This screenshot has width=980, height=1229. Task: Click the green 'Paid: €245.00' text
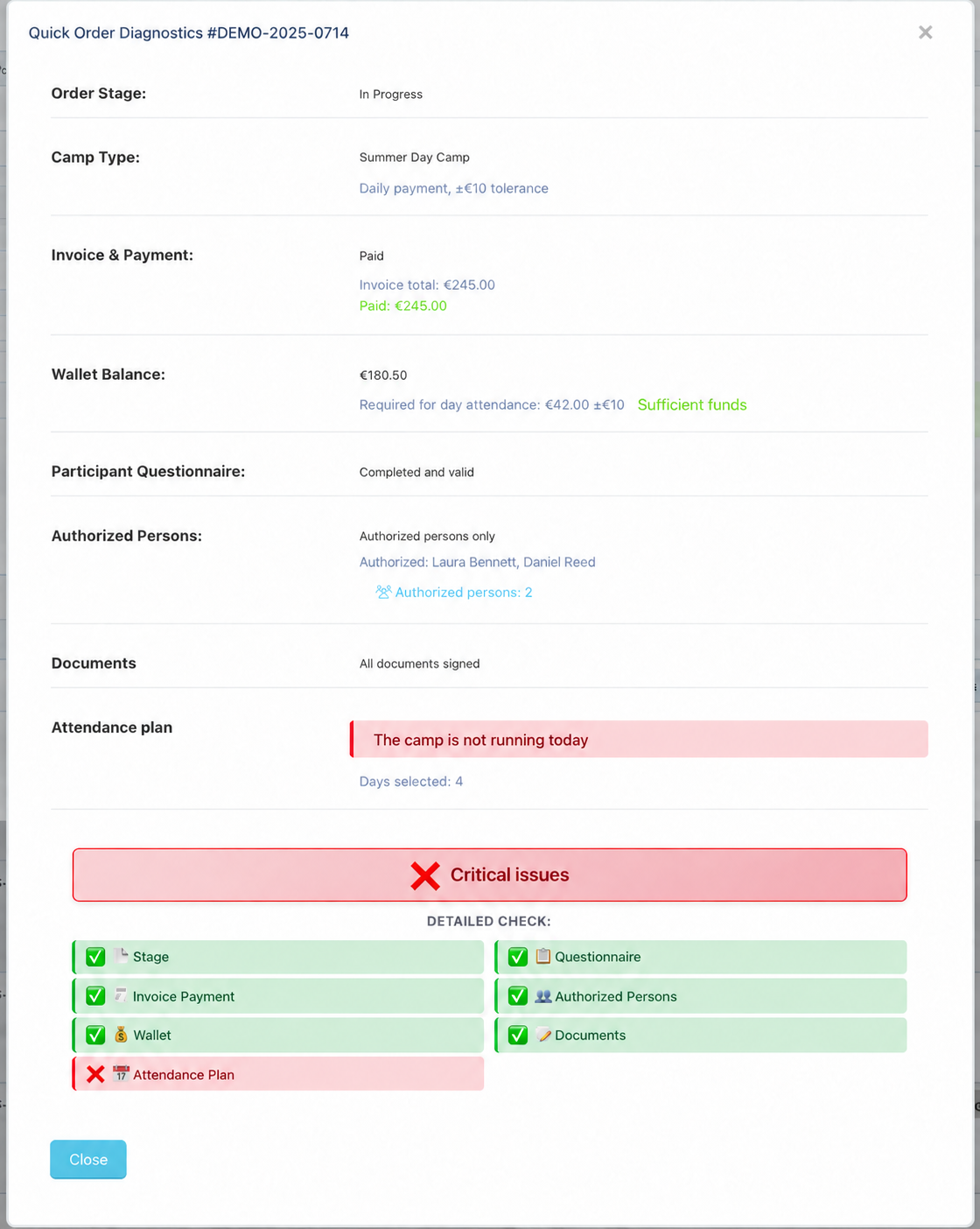click(x=403, y=305)
